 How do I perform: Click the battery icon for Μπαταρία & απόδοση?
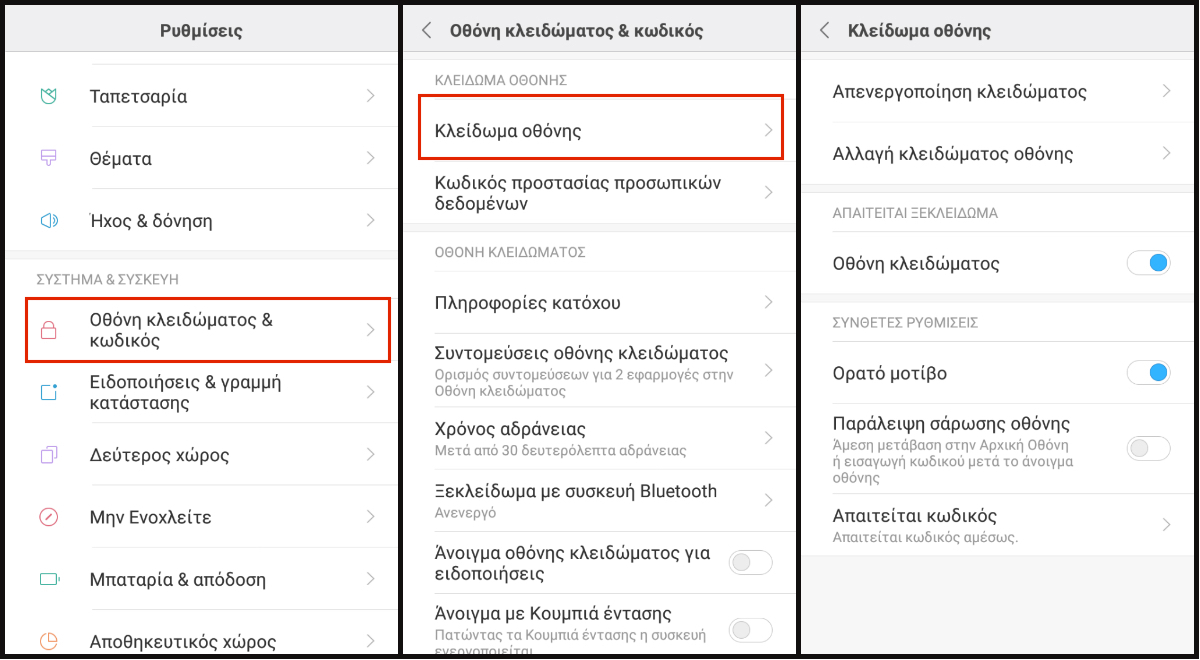[49, 579]
